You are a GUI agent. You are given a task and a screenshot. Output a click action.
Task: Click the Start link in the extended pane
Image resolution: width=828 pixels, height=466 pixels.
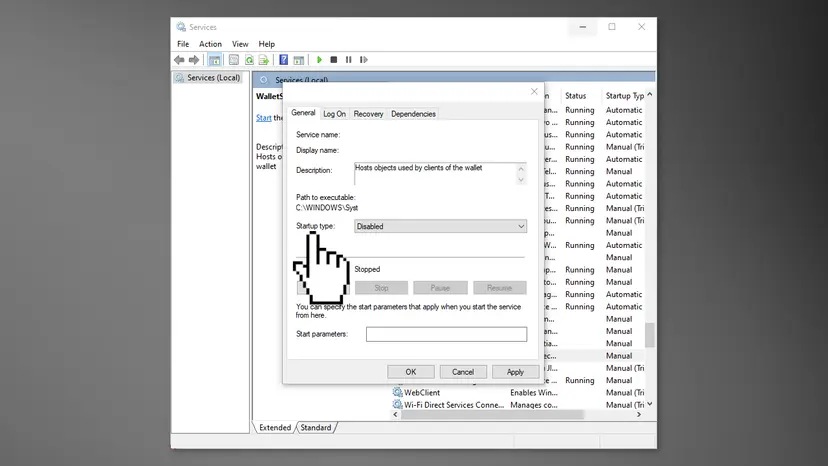pos(264,118)
